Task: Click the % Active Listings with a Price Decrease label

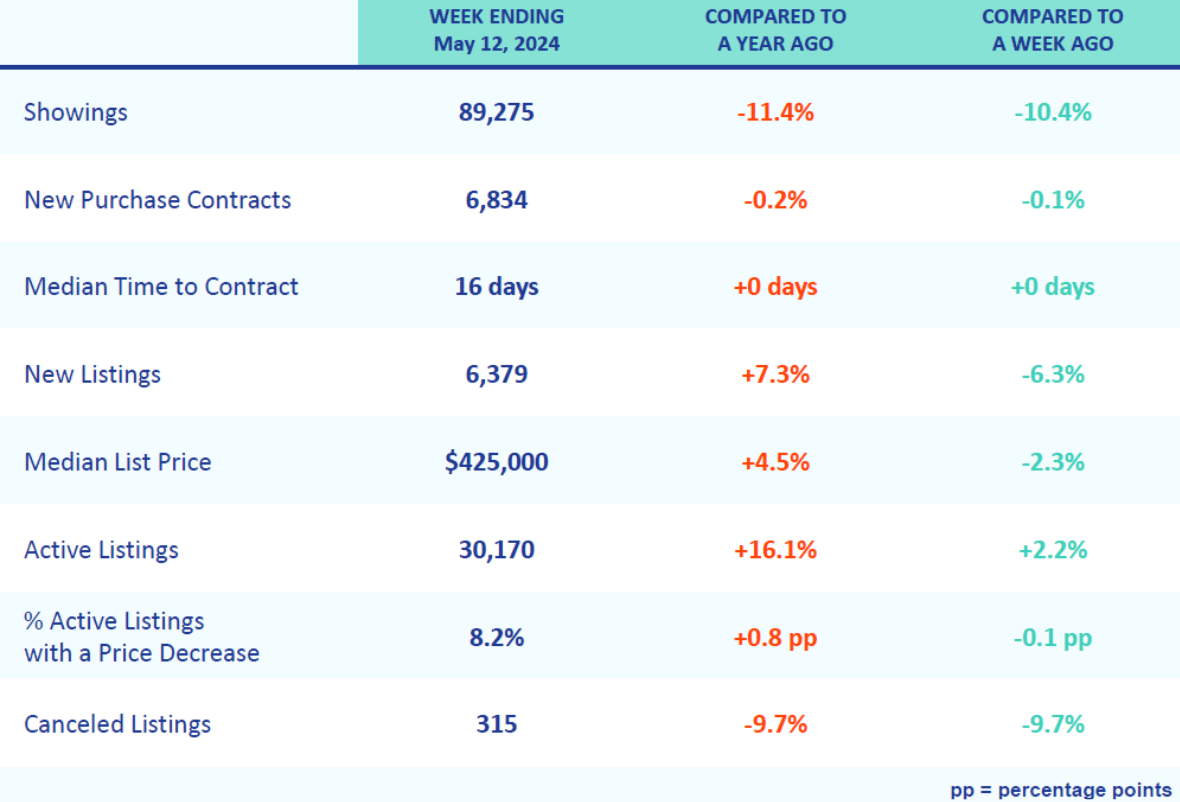Action: tap(141, 637)
